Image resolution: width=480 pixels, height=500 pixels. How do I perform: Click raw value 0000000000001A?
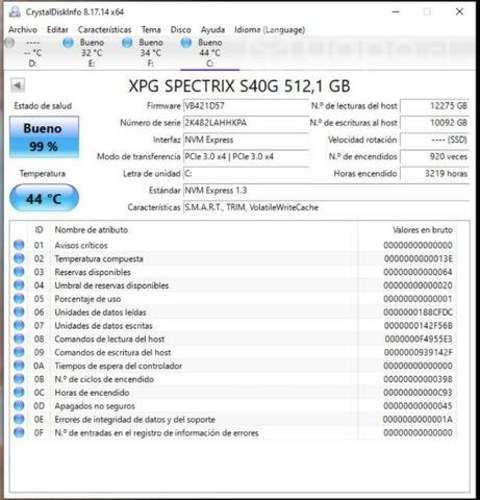point(418,419)
